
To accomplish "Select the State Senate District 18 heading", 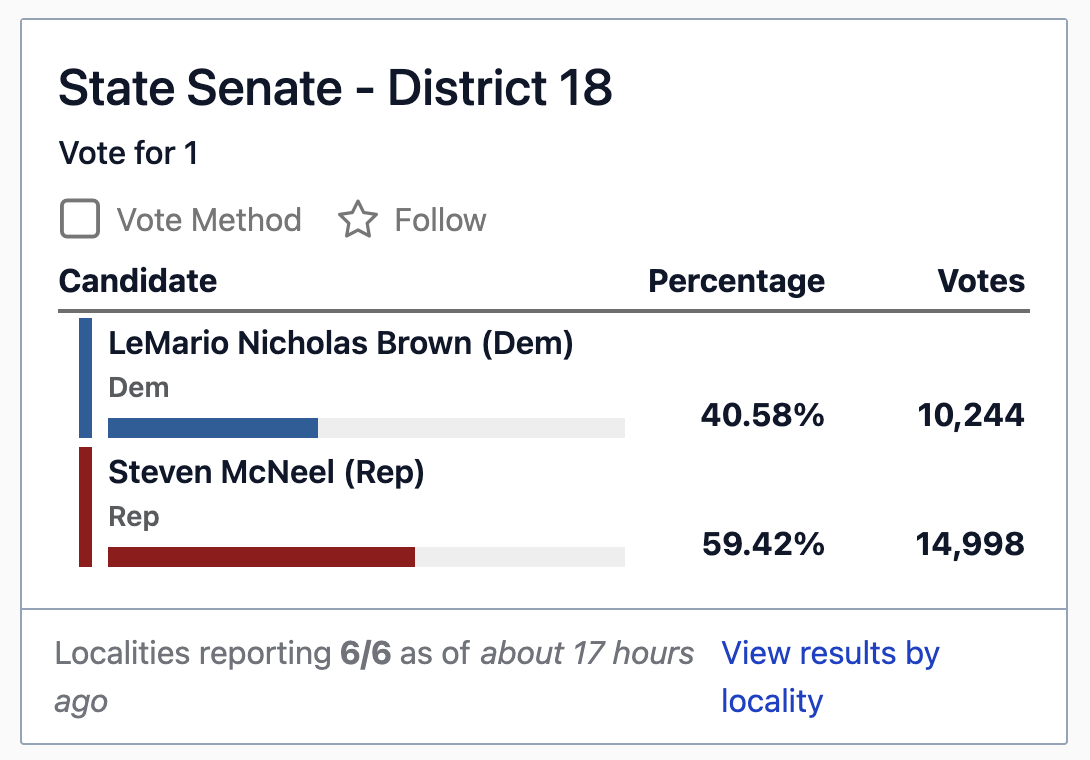I will pyautogui.click(x=337, y=88).
